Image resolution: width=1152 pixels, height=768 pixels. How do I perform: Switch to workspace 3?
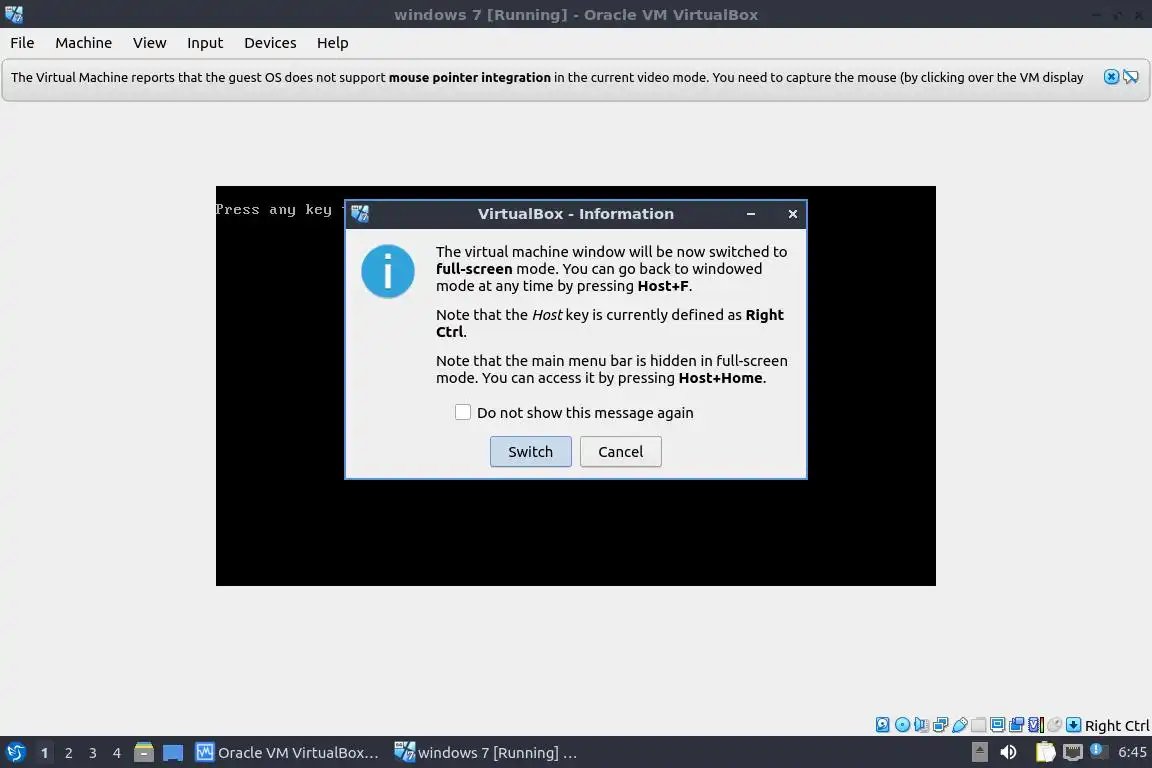pos(93,753)
